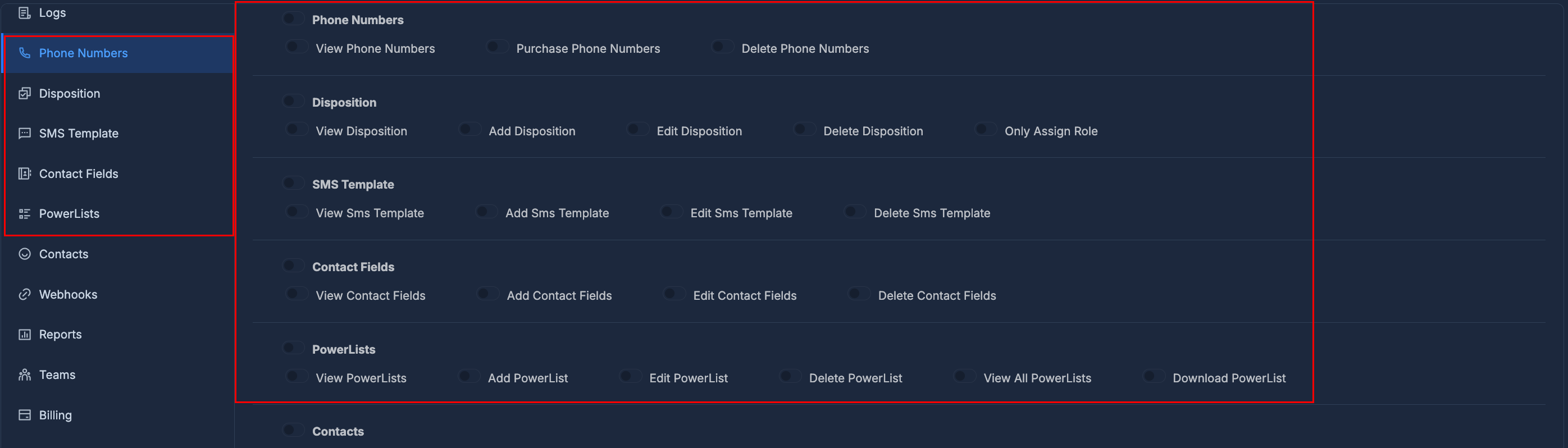Toggle Purchase Phone Numbers on
This screenshot has width=1568, height=448.
[498, 46]
